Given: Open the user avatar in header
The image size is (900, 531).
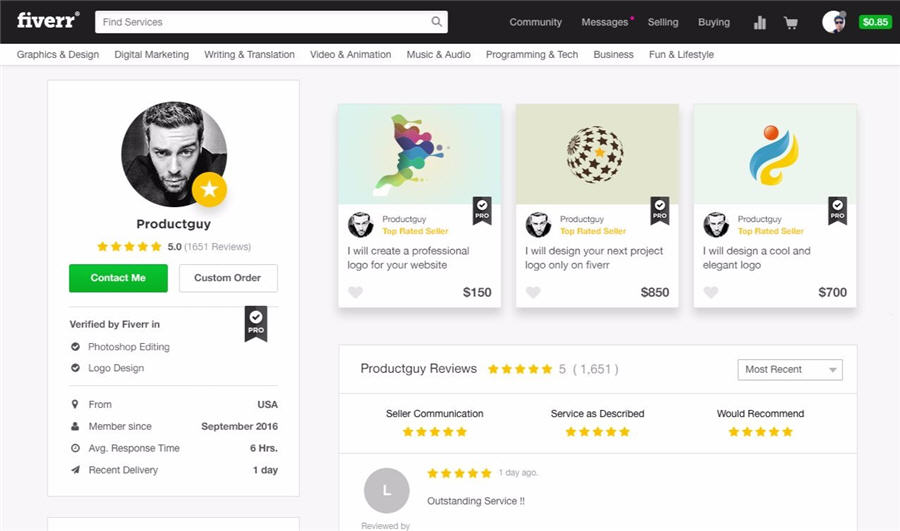Looking at the screenshot, I should (x=833, y=22).
